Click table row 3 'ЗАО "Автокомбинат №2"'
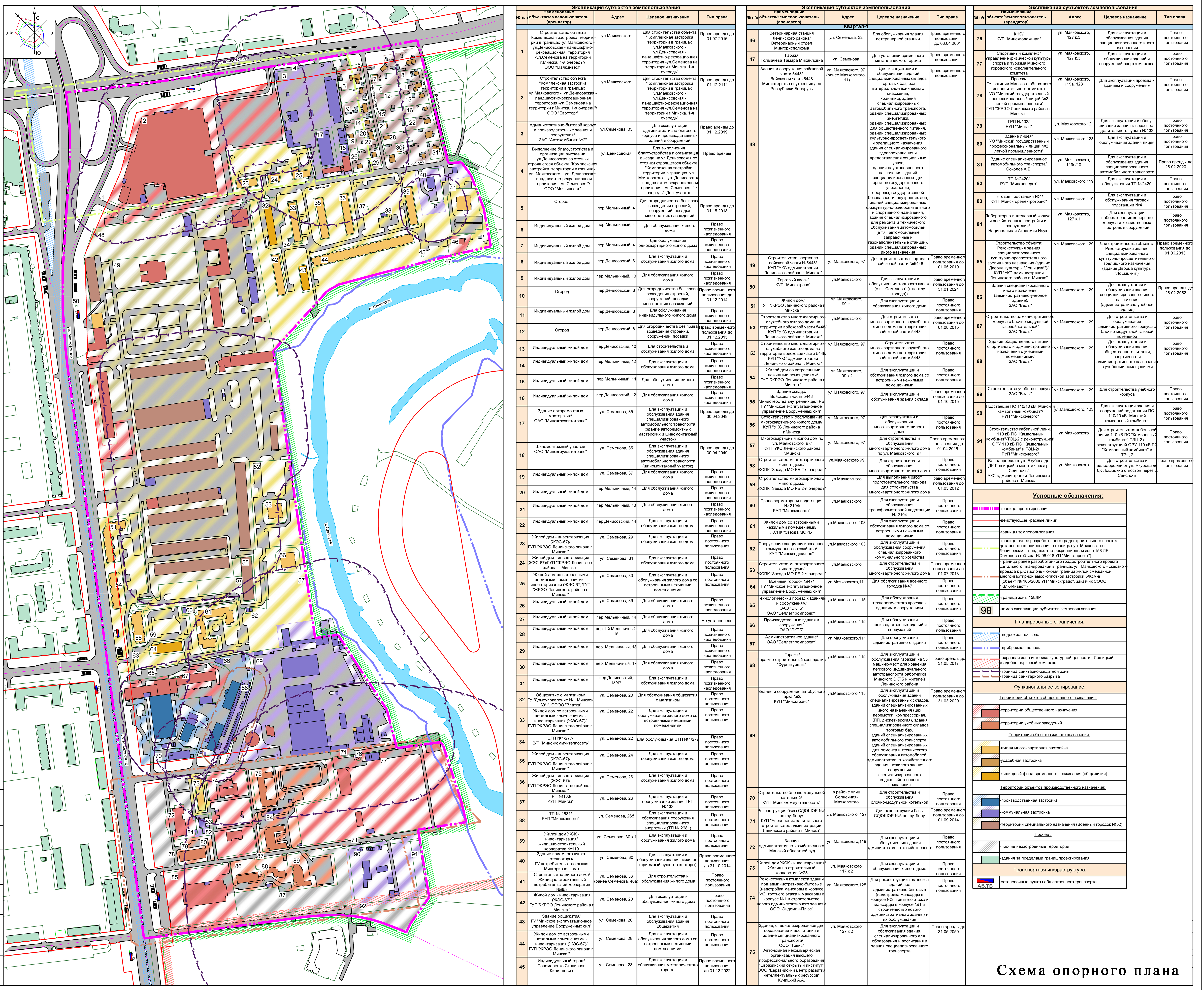The image size is (1204, 994). [626, 133]
